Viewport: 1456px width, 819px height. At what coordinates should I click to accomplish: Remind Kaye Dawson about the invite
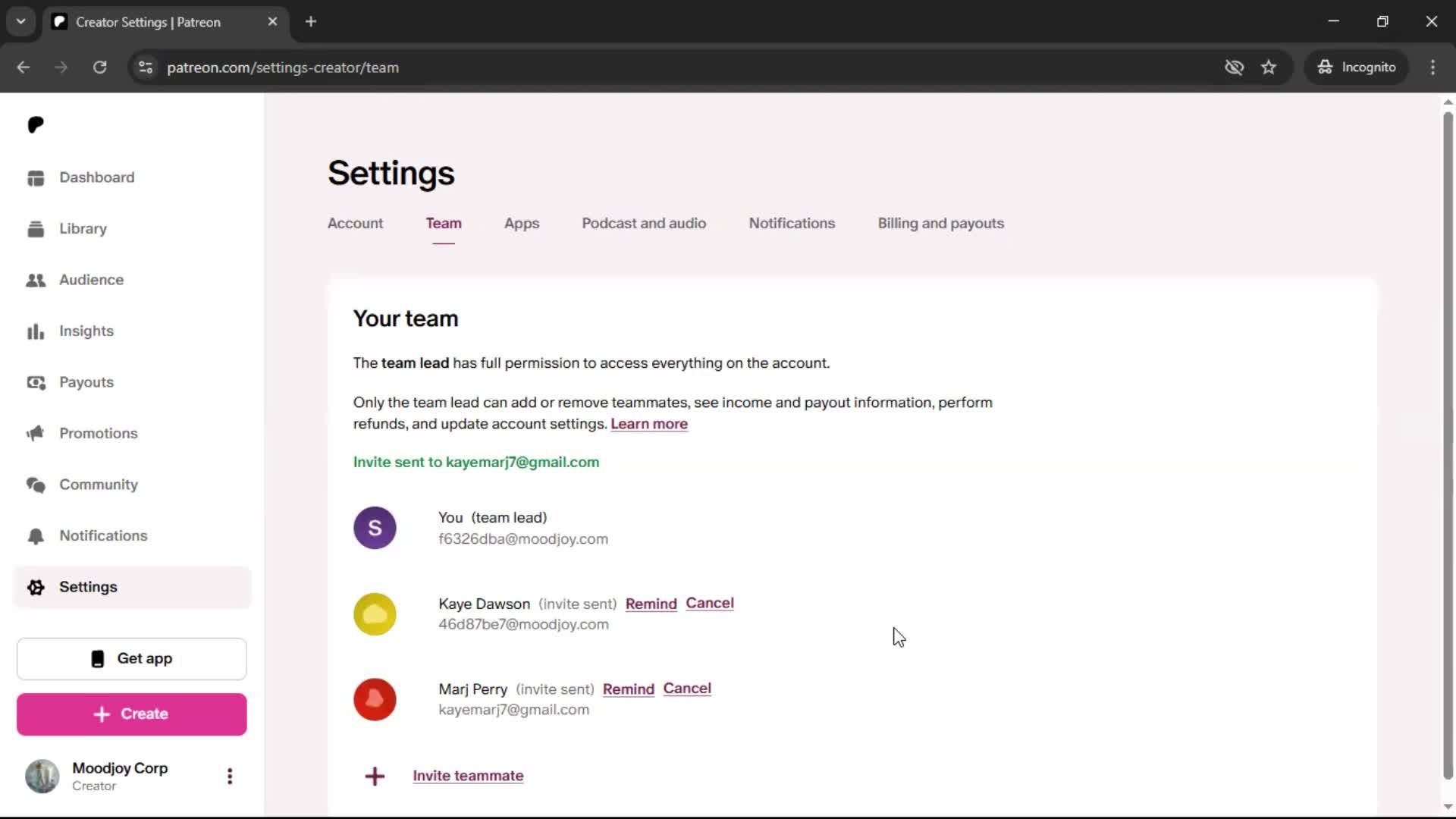pyautogui.click(x=651, y=604)
